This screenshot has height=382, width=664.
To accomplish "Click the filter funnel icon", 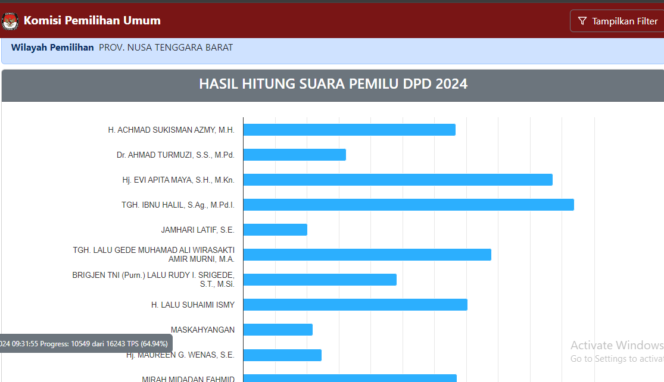I will [582, 21].
